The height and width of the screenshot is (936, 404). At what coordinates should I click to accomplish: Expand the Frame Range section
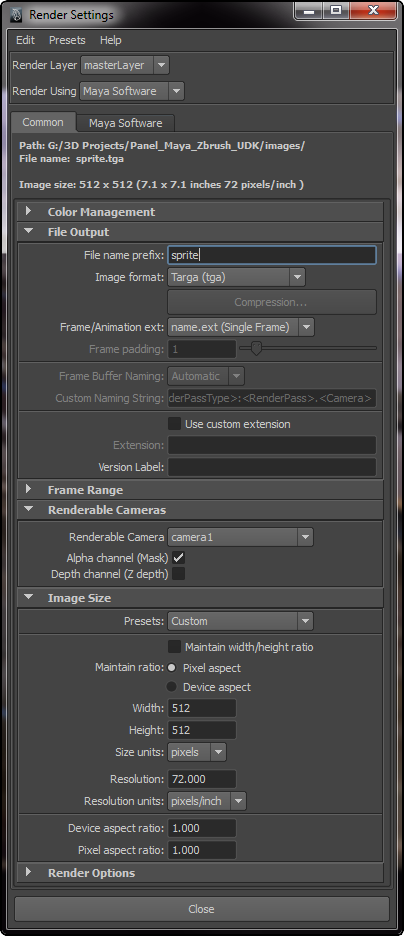[x=201, y=489]
